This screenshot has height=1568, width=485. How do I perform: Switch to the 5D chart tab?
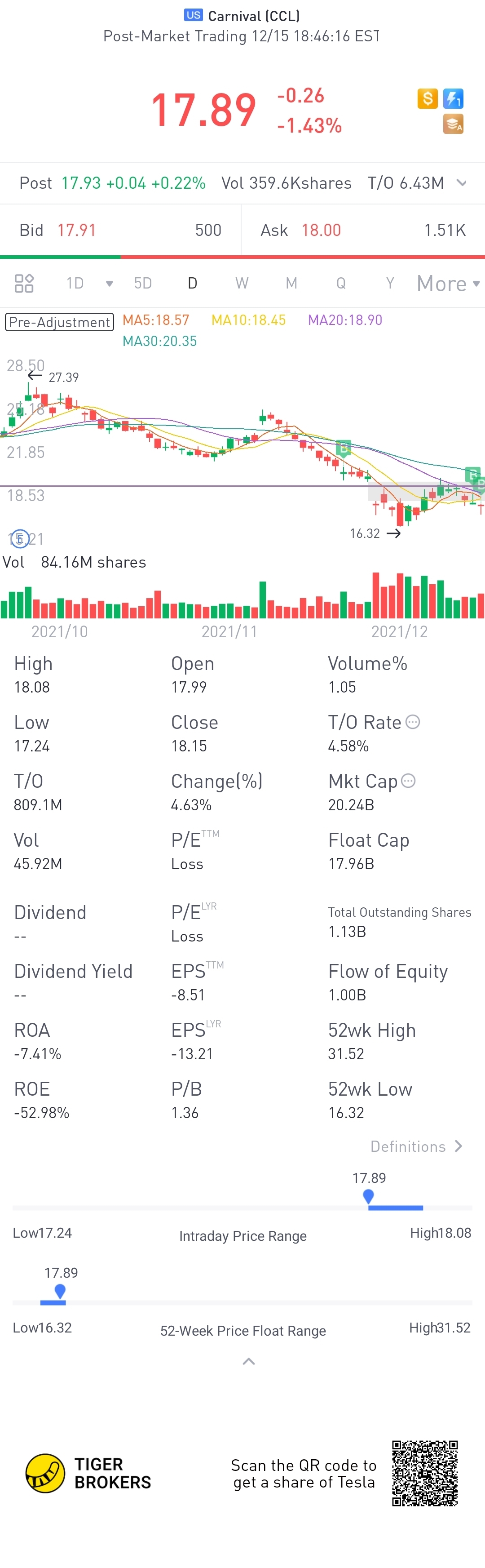tap(142, 283)
